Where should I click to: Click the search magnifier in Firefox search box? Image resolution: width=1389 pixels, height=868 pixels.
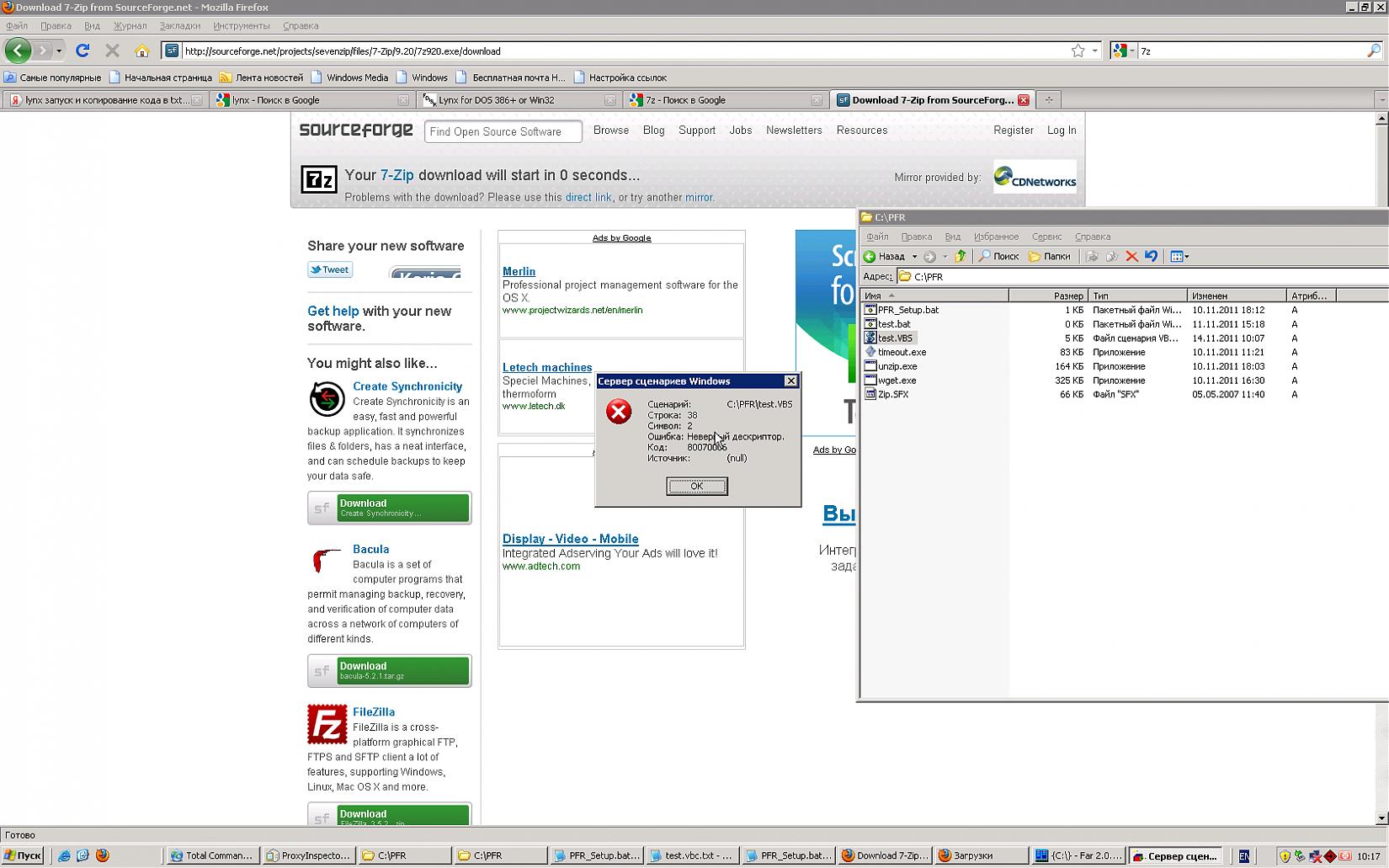coord(1374,51)
